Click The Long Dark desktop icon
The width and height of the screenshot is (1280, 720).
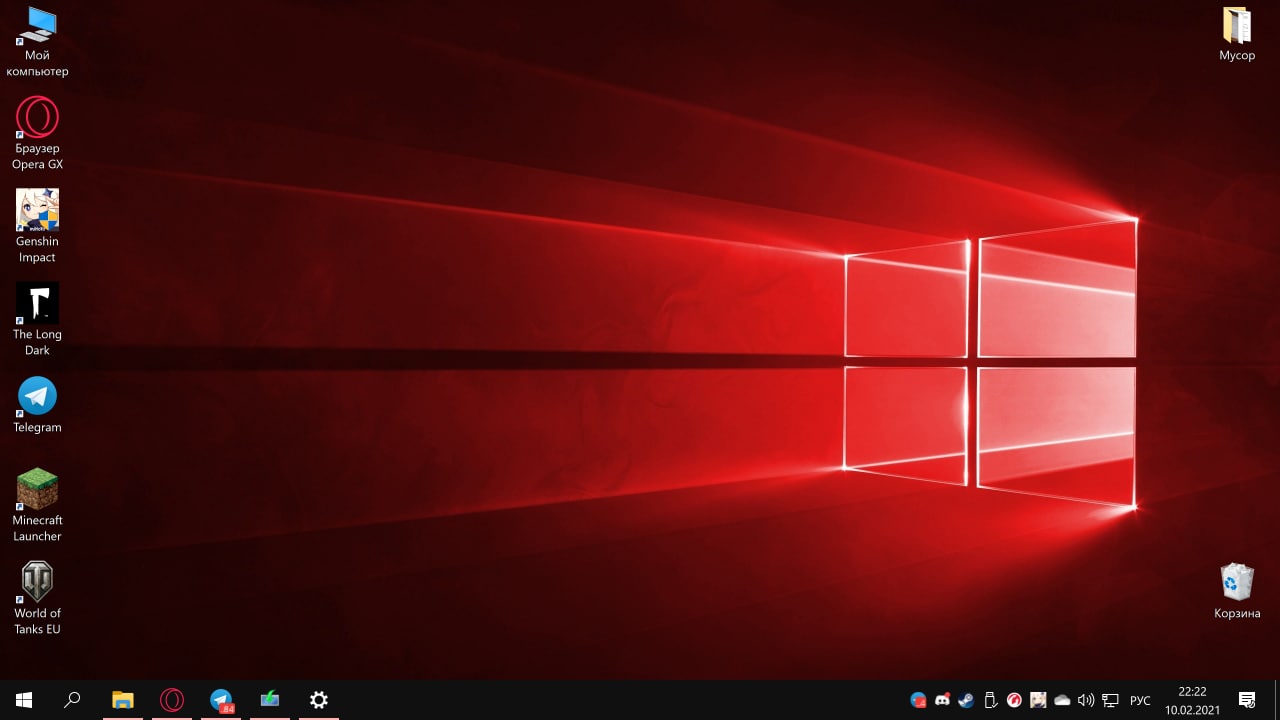pyautogui.click(x=37, y=320)
